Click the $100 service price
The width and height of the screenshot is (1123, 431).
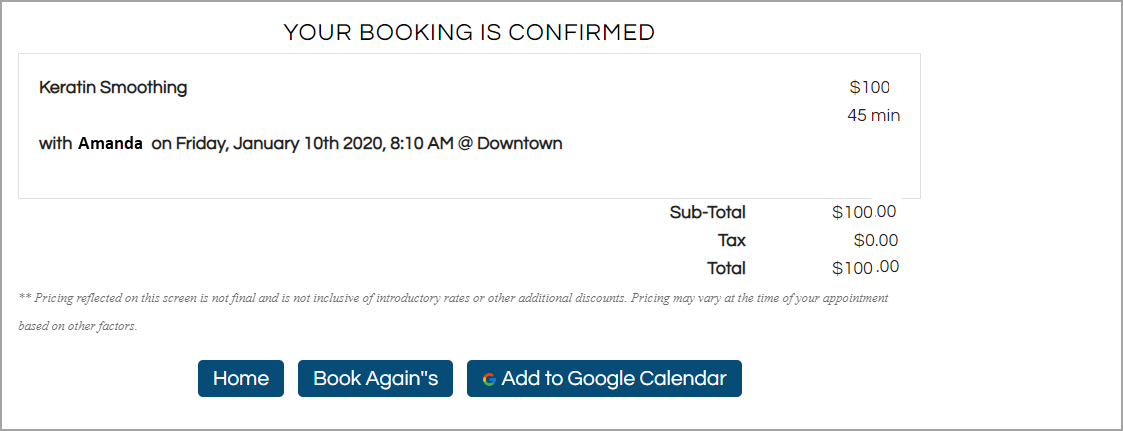click(869, 87)
